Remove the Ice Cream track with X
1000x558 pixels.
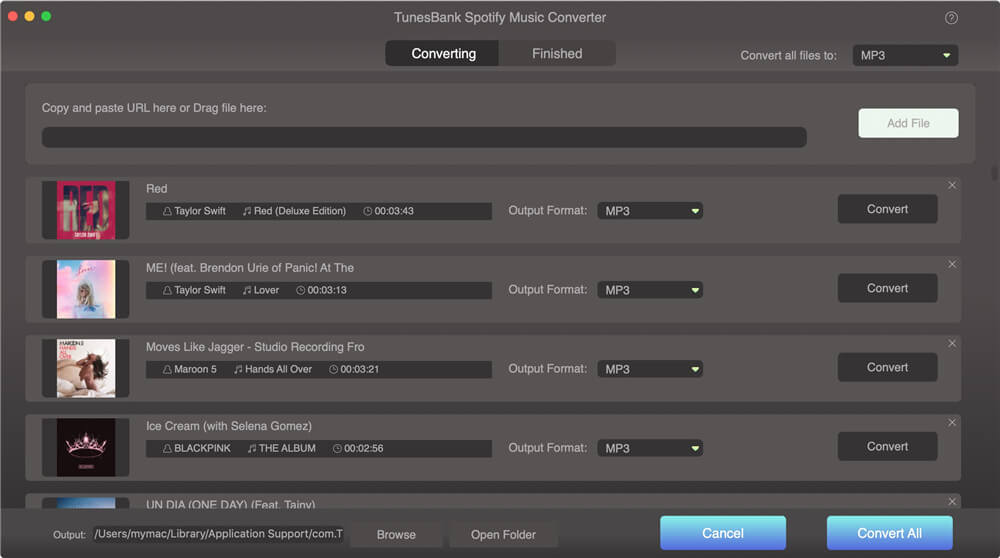[952, 422]
